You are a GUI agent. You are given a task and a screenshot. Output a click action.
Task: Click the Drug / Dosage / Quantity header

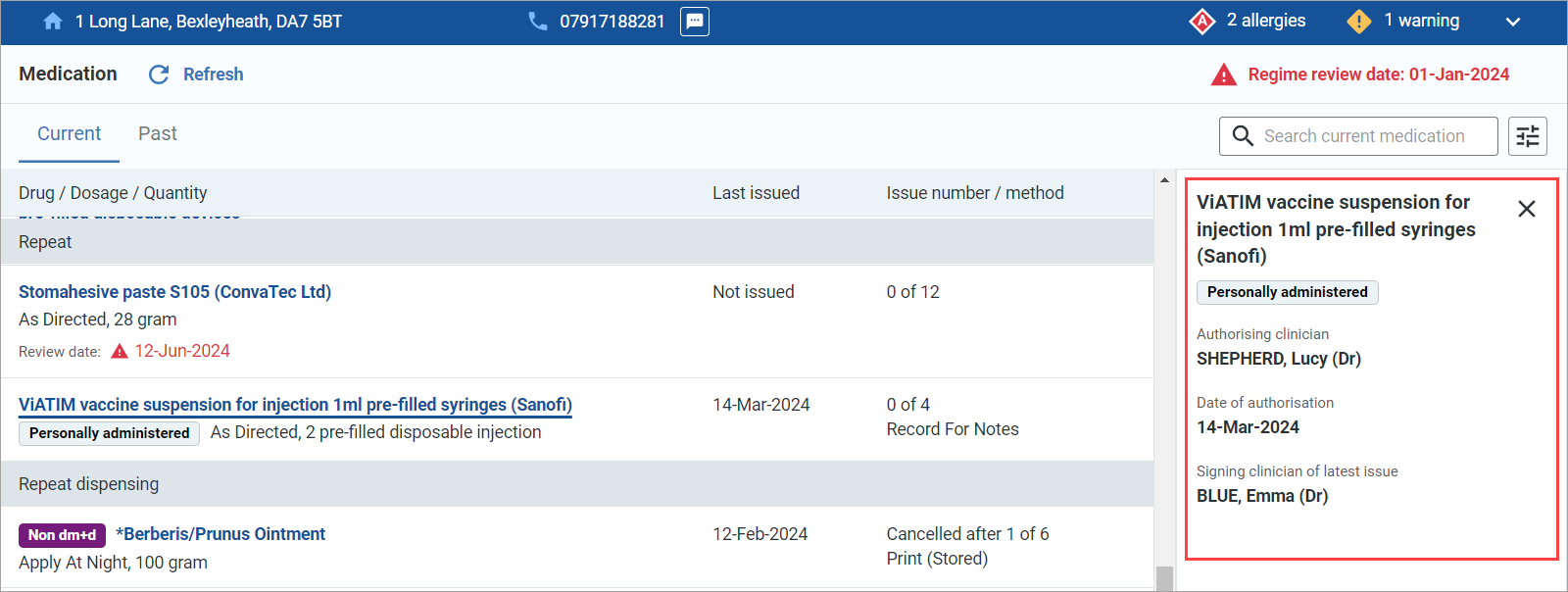(x=113, y=193)
